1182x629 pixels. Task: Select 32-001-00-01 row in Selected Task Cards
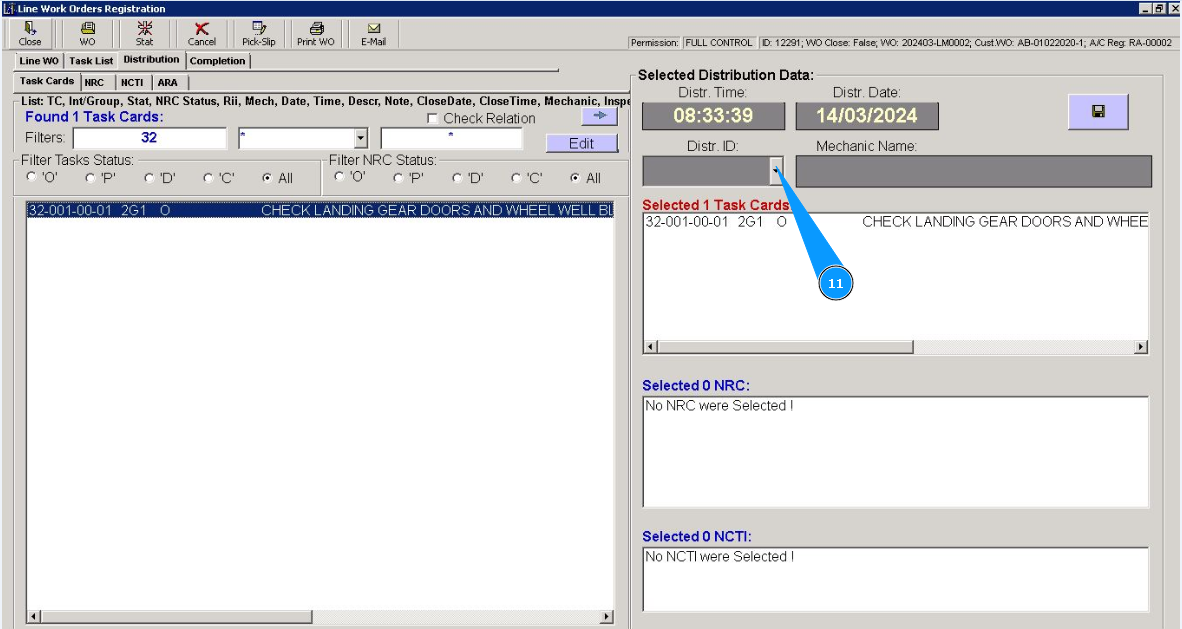click(896, 222)
